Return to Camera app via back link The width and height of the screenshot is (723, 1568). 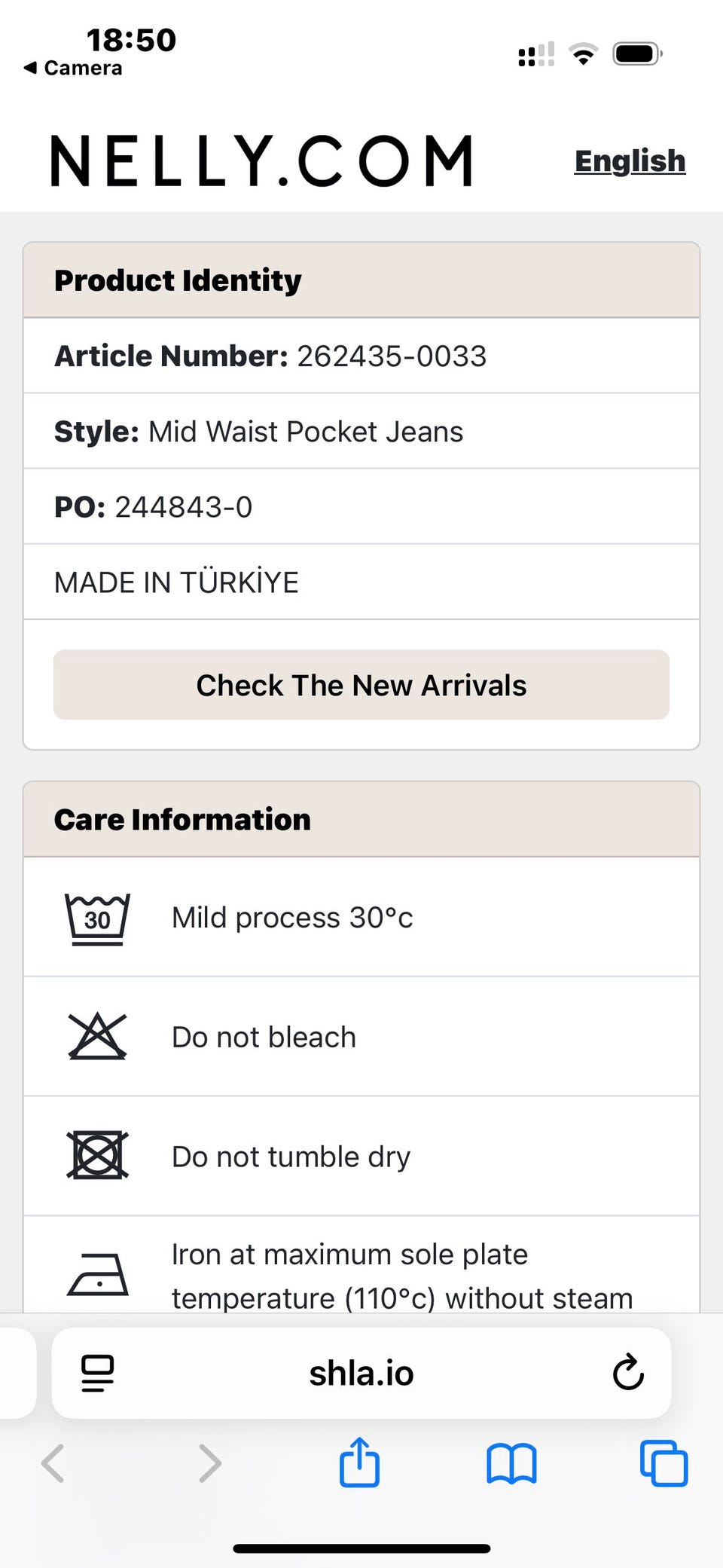pyautogui.click(x=74, y=68)
